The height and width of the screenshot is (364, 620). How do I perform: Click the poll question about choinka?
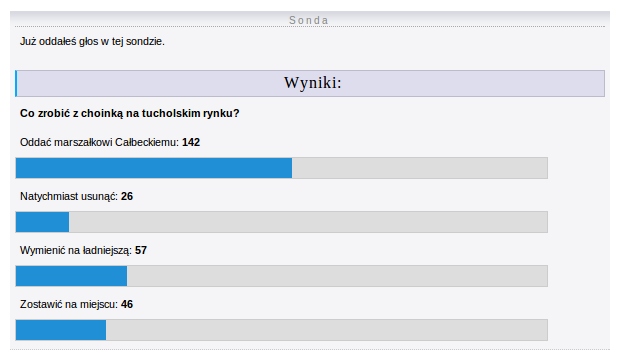click(x=130, y=113)
